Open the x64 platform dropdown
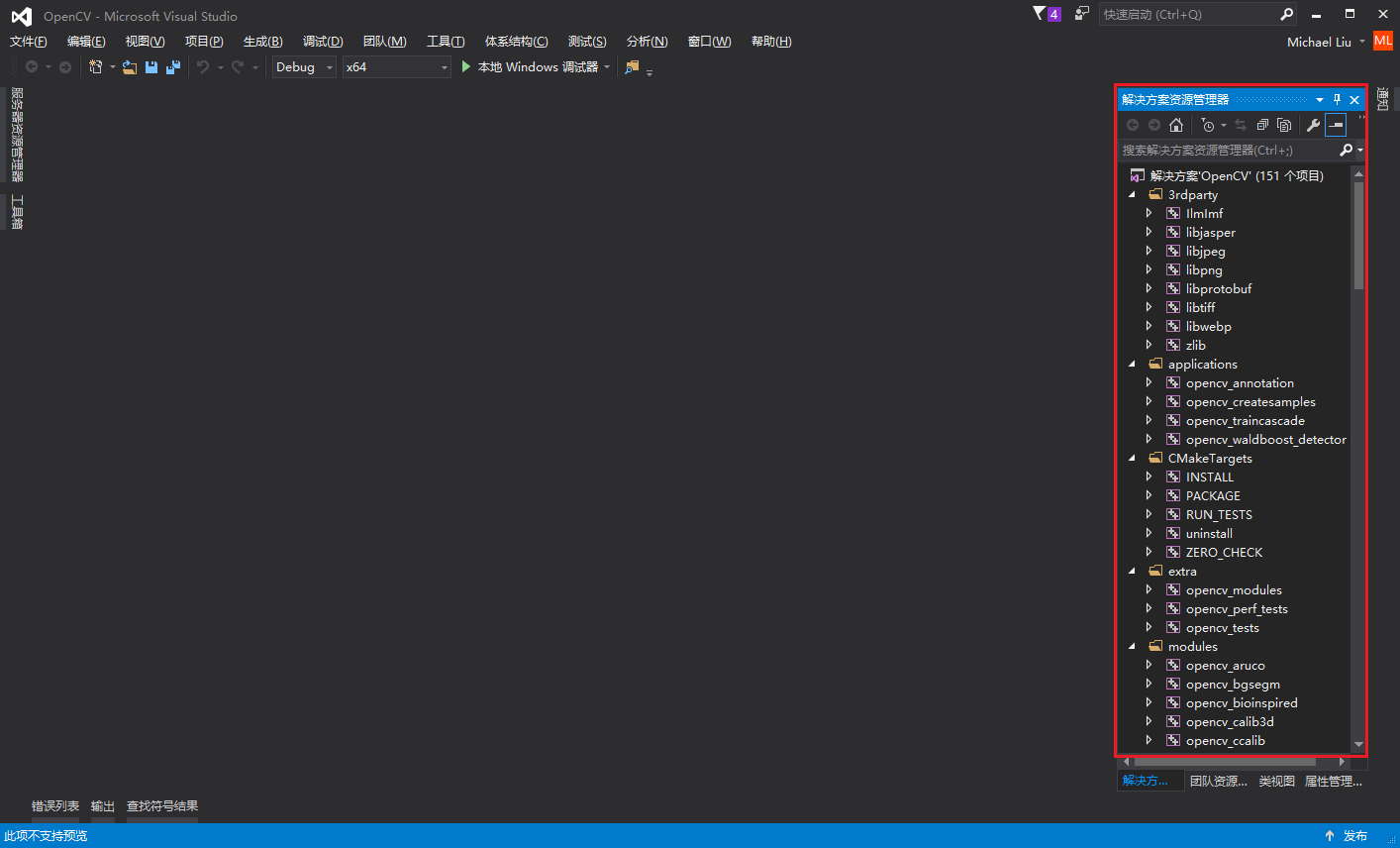 397,67
